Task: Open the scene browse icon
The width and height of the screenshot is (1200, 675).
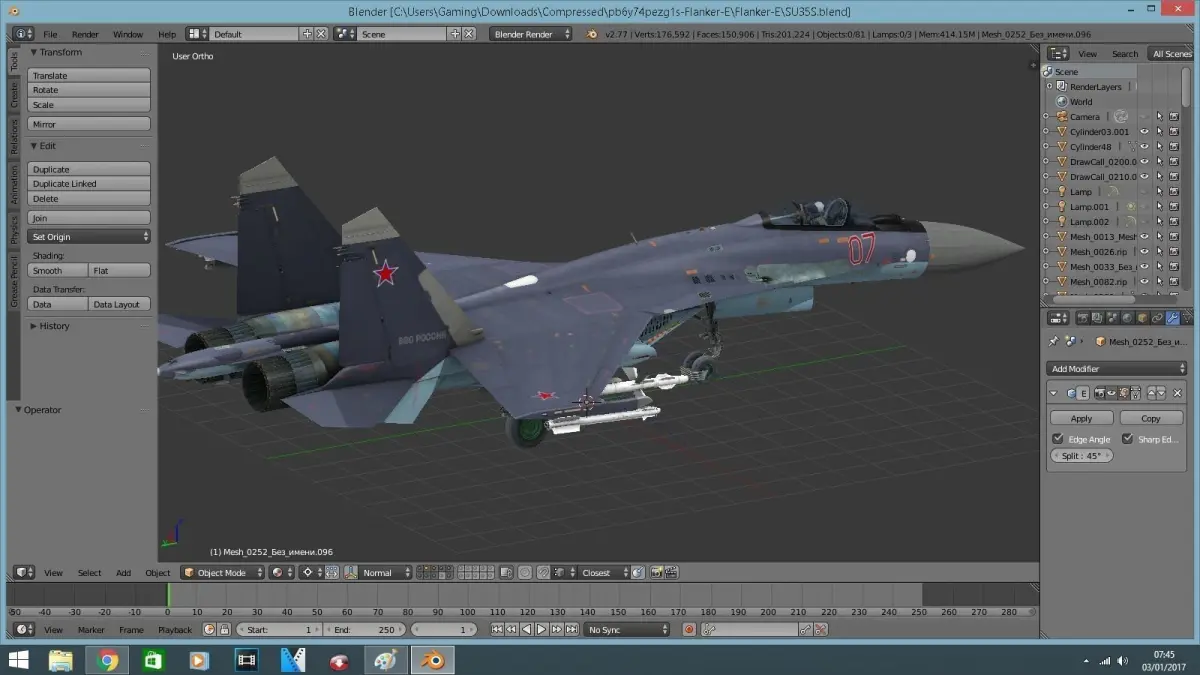Action: point(346,34)
